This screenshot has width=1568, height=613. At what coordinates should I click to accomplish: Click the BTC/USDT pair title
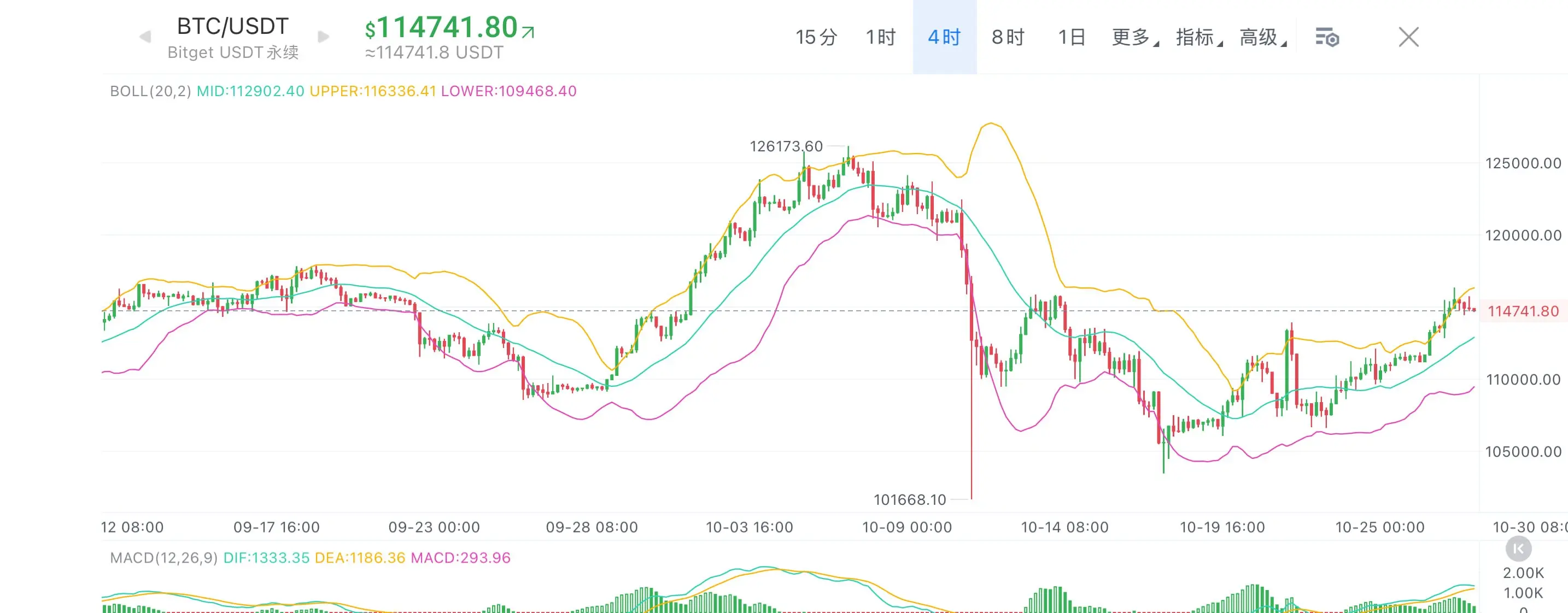pos(232,27)
